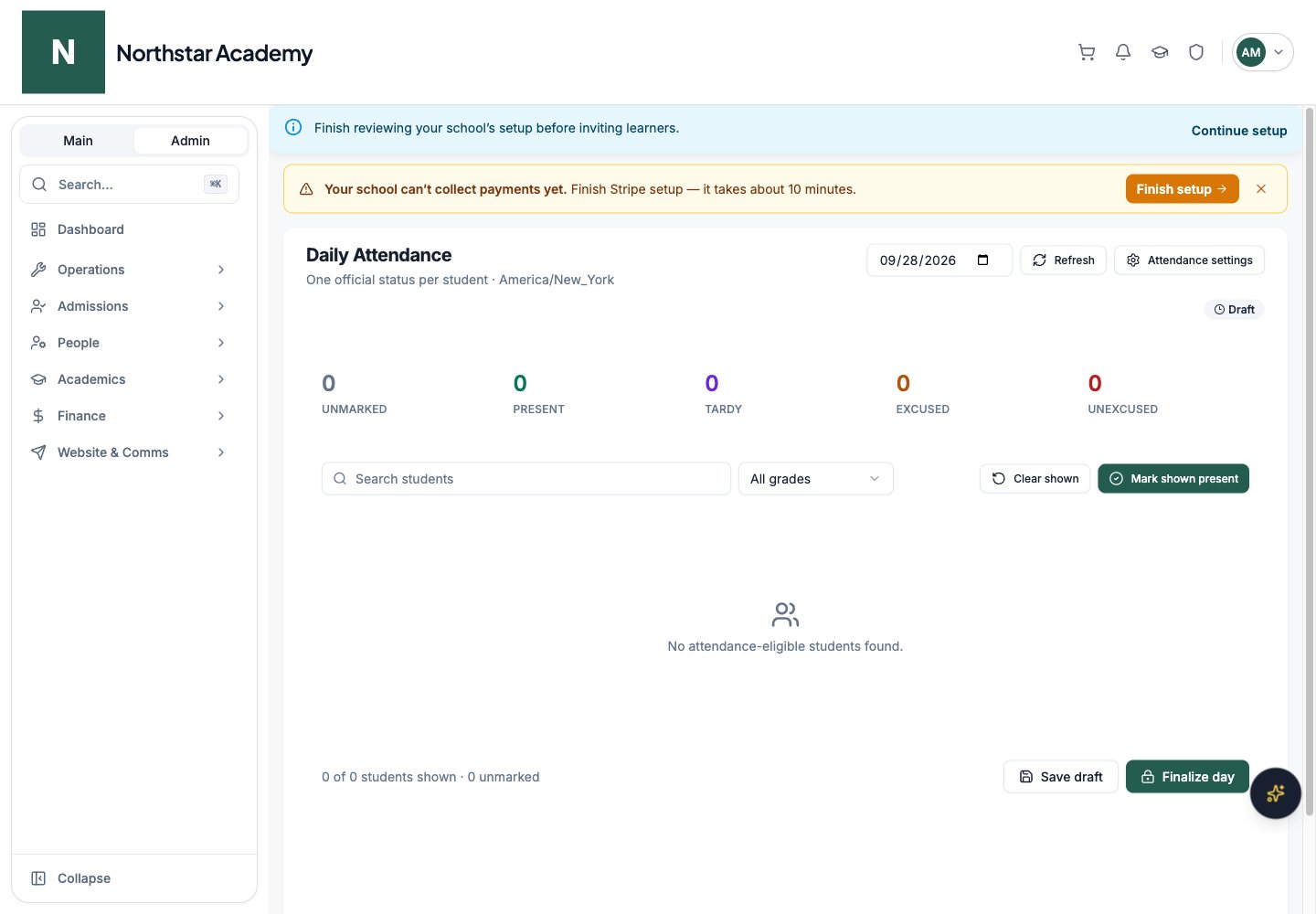Click the PRESENT count

point(520,383)
